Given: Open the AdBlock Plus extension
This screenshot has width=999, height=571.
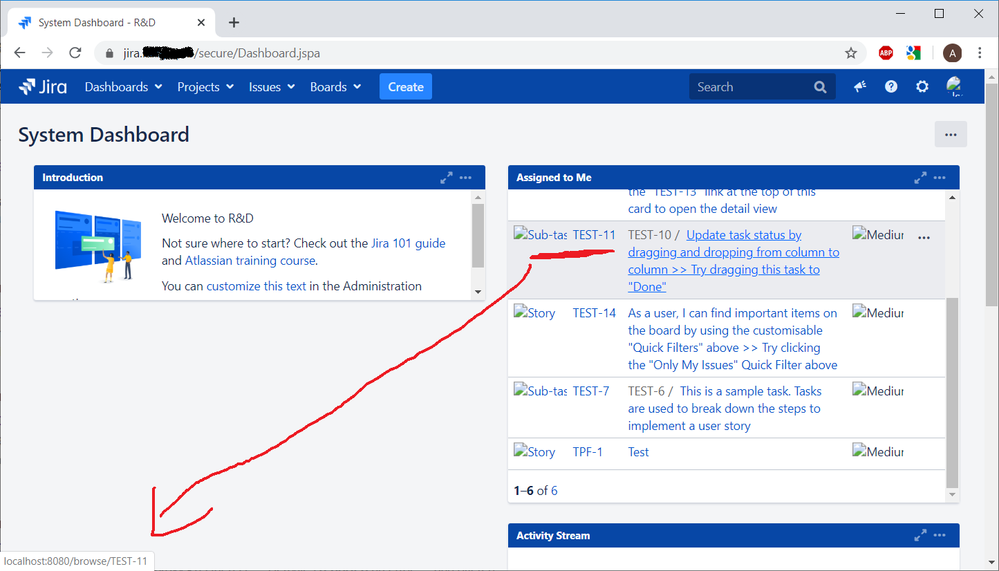Looking at the screenshot, I should [x=886, y=53].
